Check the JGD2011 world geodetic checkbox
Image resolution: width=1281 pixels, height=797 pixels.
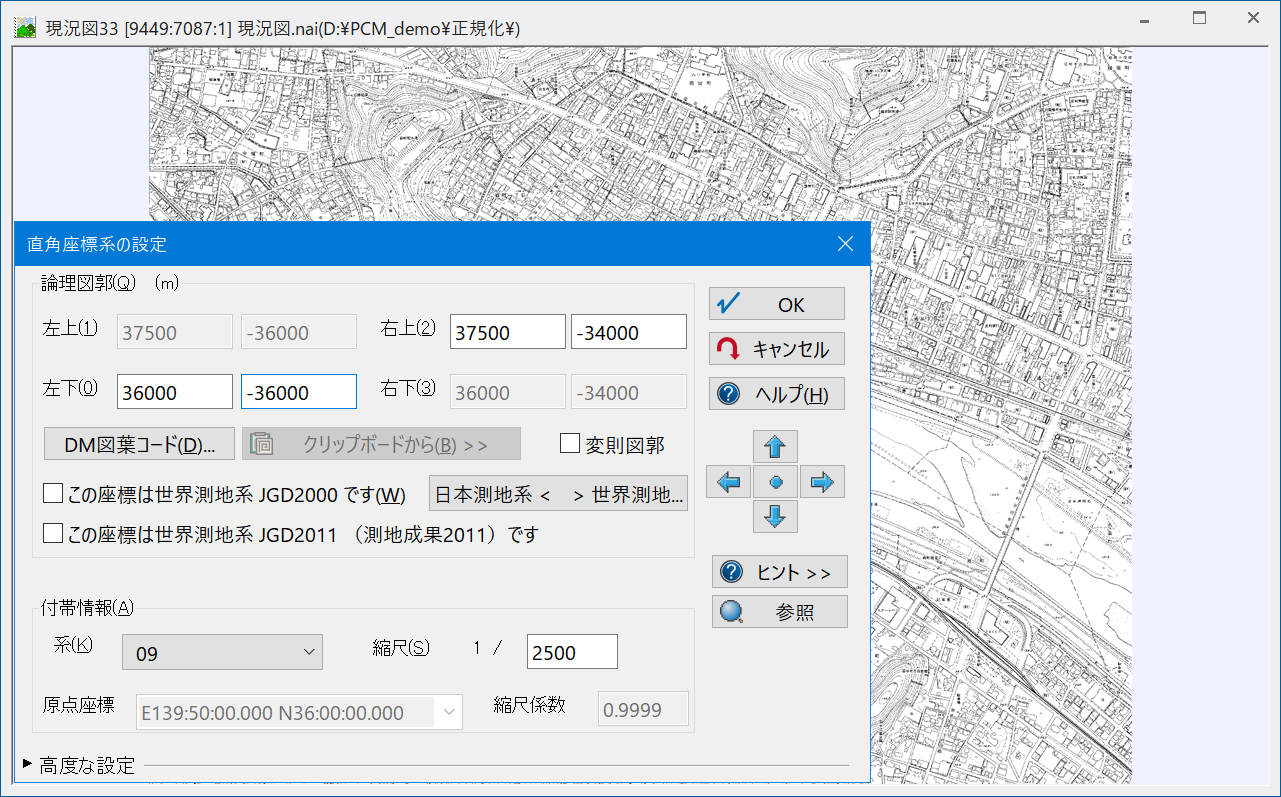click(x=53, y=534)
